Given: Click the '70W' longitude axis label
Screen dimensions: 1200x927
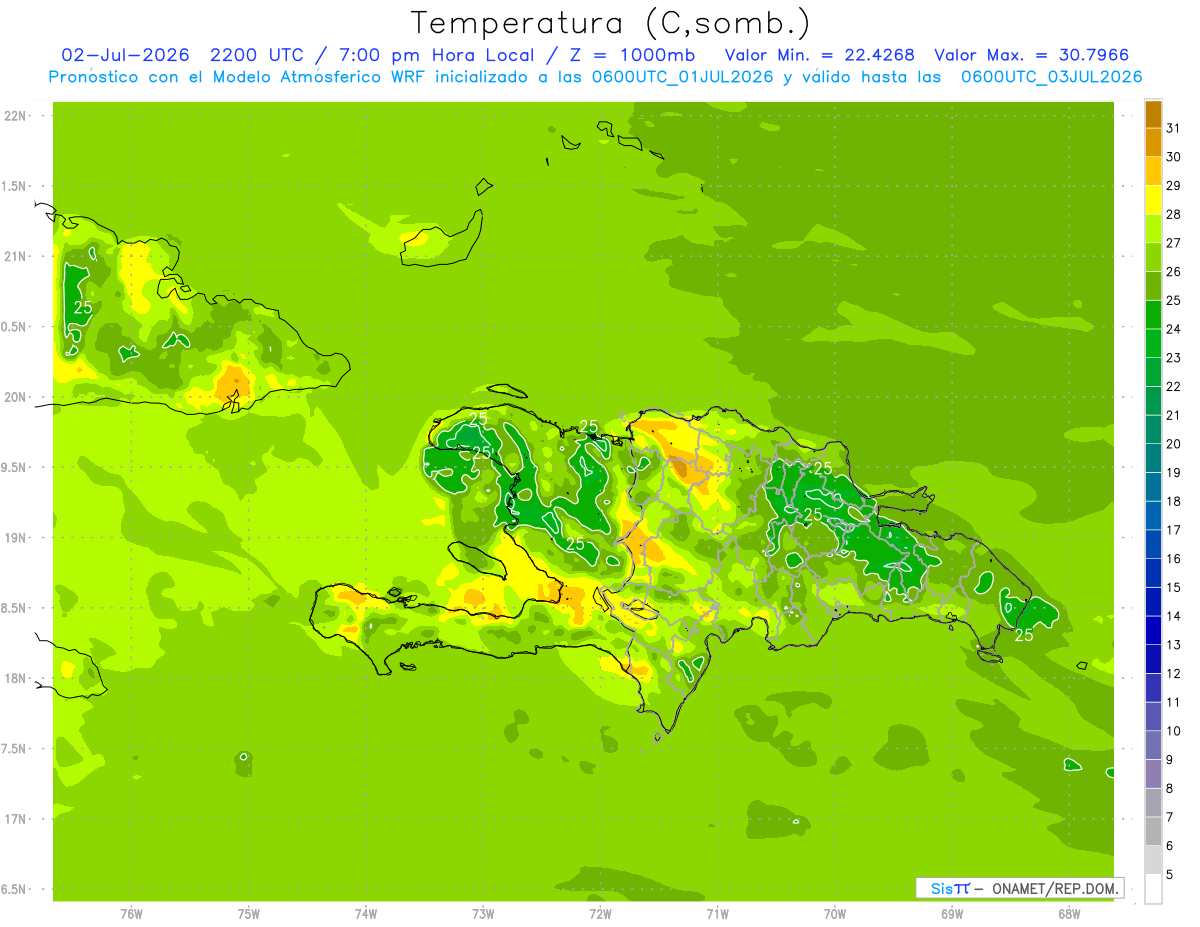Looking at the screenshot, I should (835, 913).
